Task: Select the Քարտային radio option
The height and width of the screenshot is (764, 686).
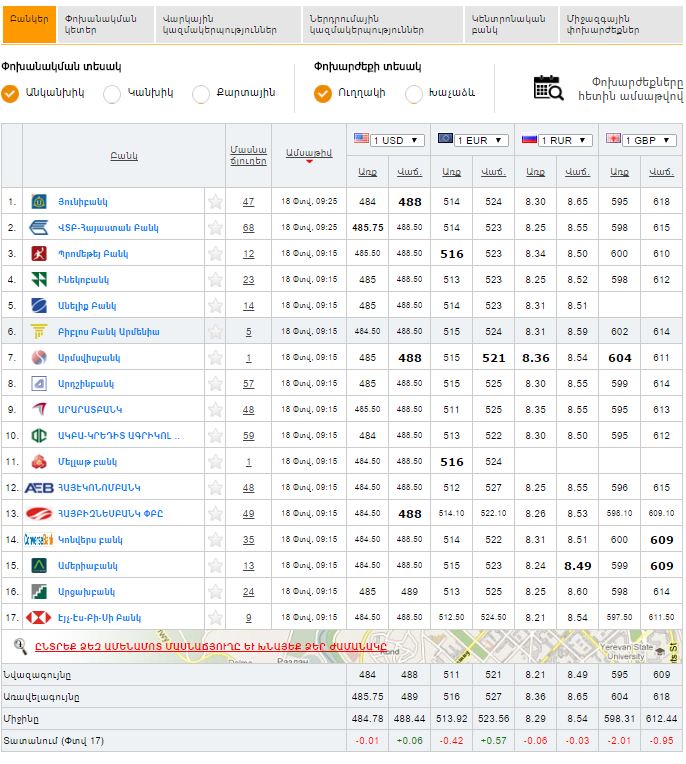Action: tap(201, 94)
